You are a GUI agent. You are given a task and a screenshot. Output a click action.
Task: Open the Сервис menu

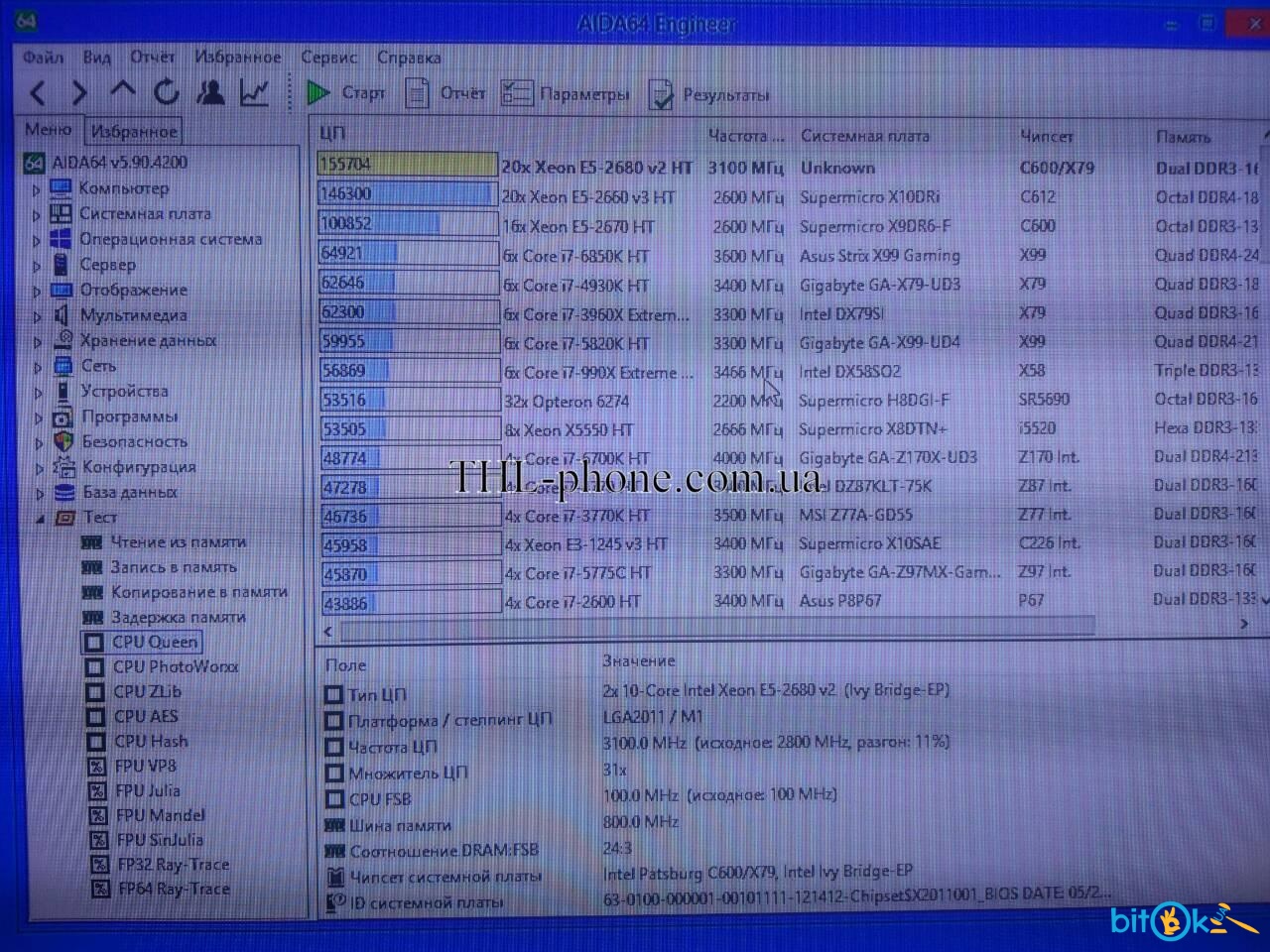point(329,58)
